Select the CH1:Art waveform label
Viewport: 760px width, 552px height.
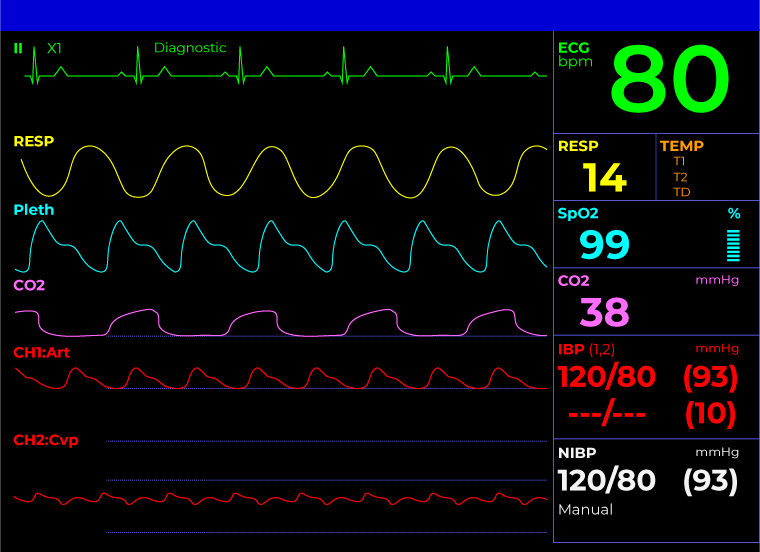point(41,353)
